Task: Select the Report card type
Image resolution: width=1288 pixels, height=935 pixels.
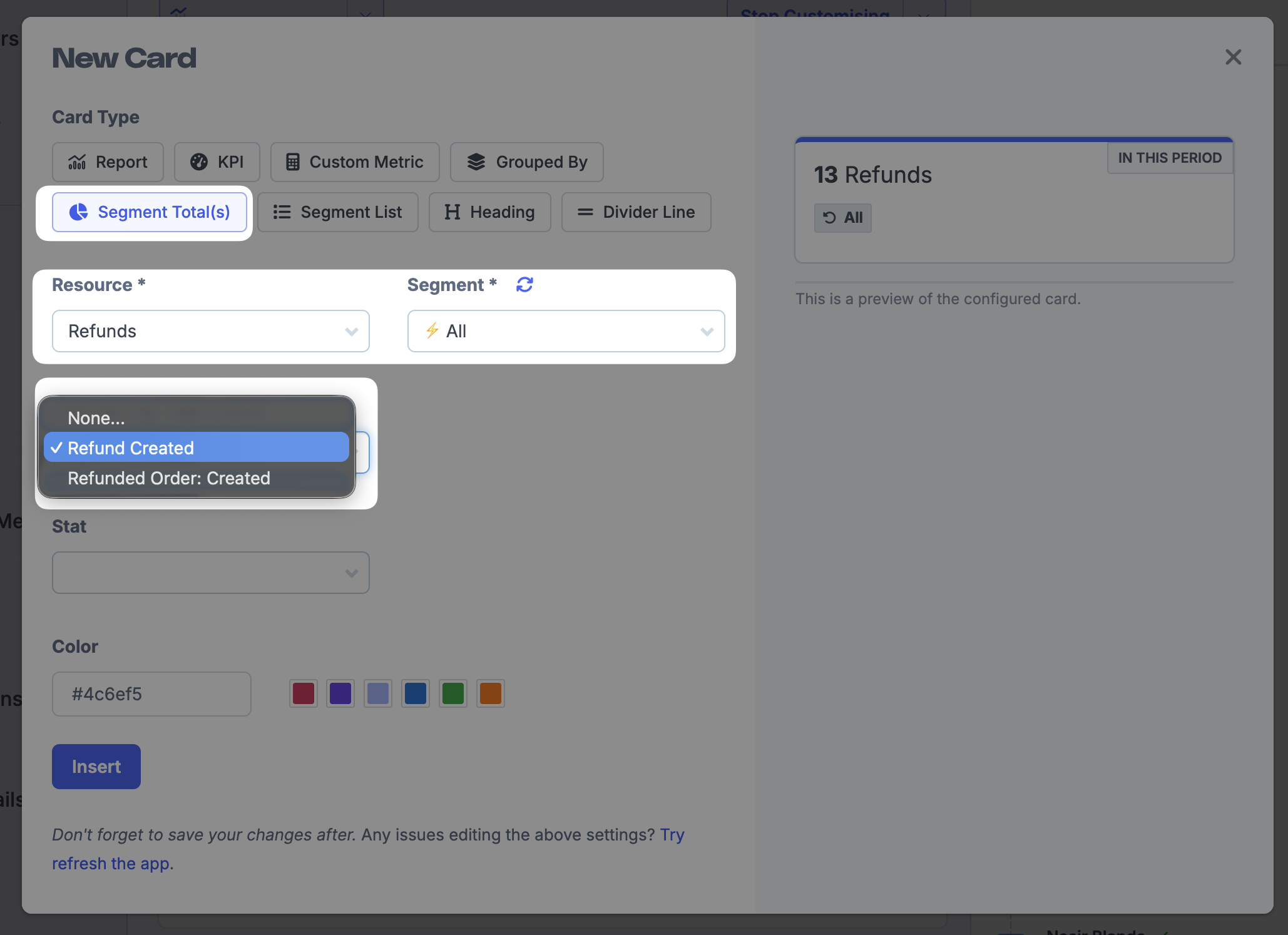Action: 108,162
